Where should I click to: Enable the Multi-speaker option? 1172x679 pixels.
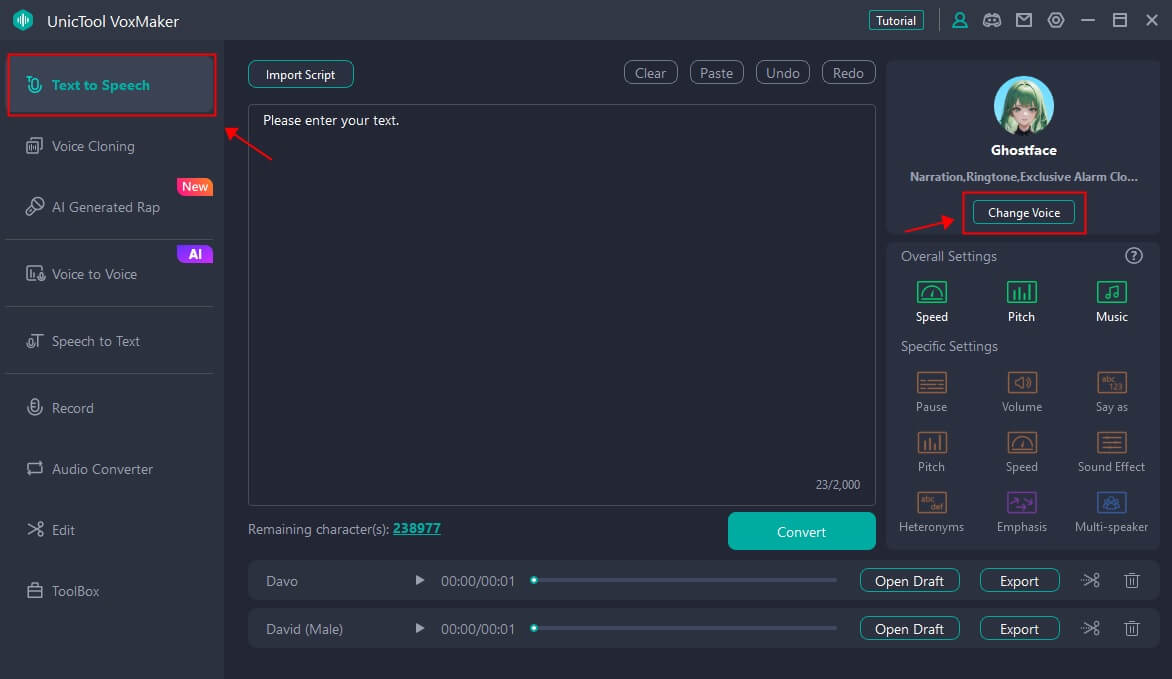coord(1111,511)
